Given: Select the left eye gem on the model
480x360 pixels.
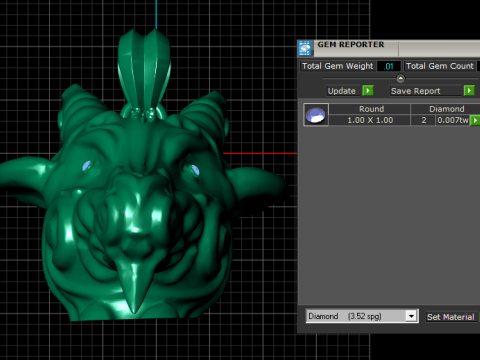Looking at the screenshot, I should tap(87, 166).
